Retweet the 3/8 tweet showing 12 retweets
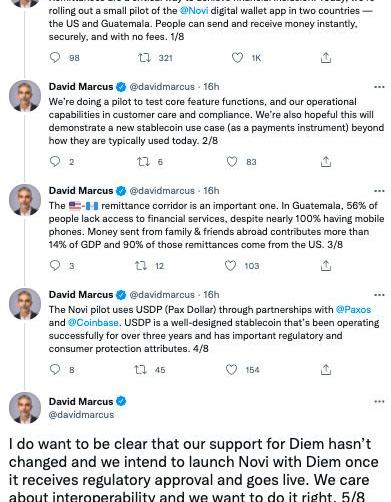The height and width of the screenshot is (502, 391). 141,266
